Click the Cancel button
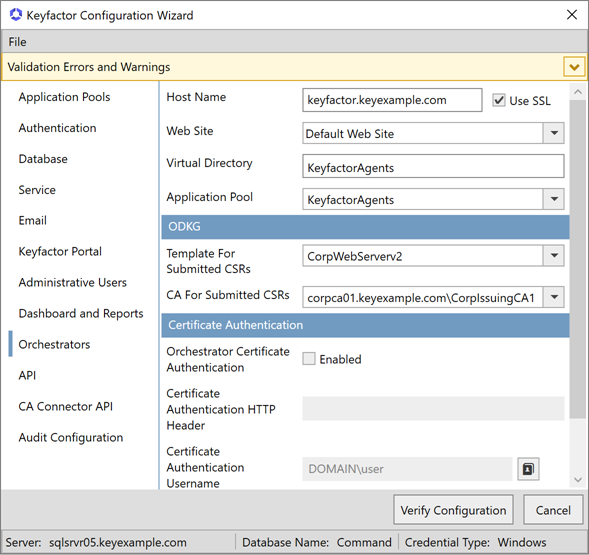 tap(553, 510)
